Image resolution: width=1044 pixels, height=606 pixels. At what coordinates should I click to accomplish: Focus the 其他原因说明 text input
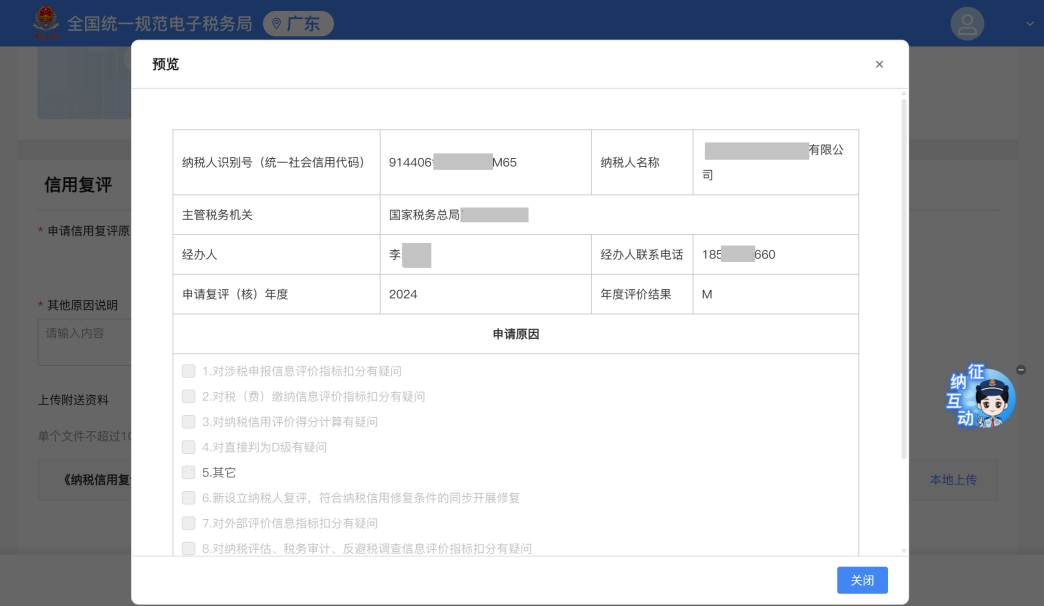pyautogui.click(x=85, y=342)
